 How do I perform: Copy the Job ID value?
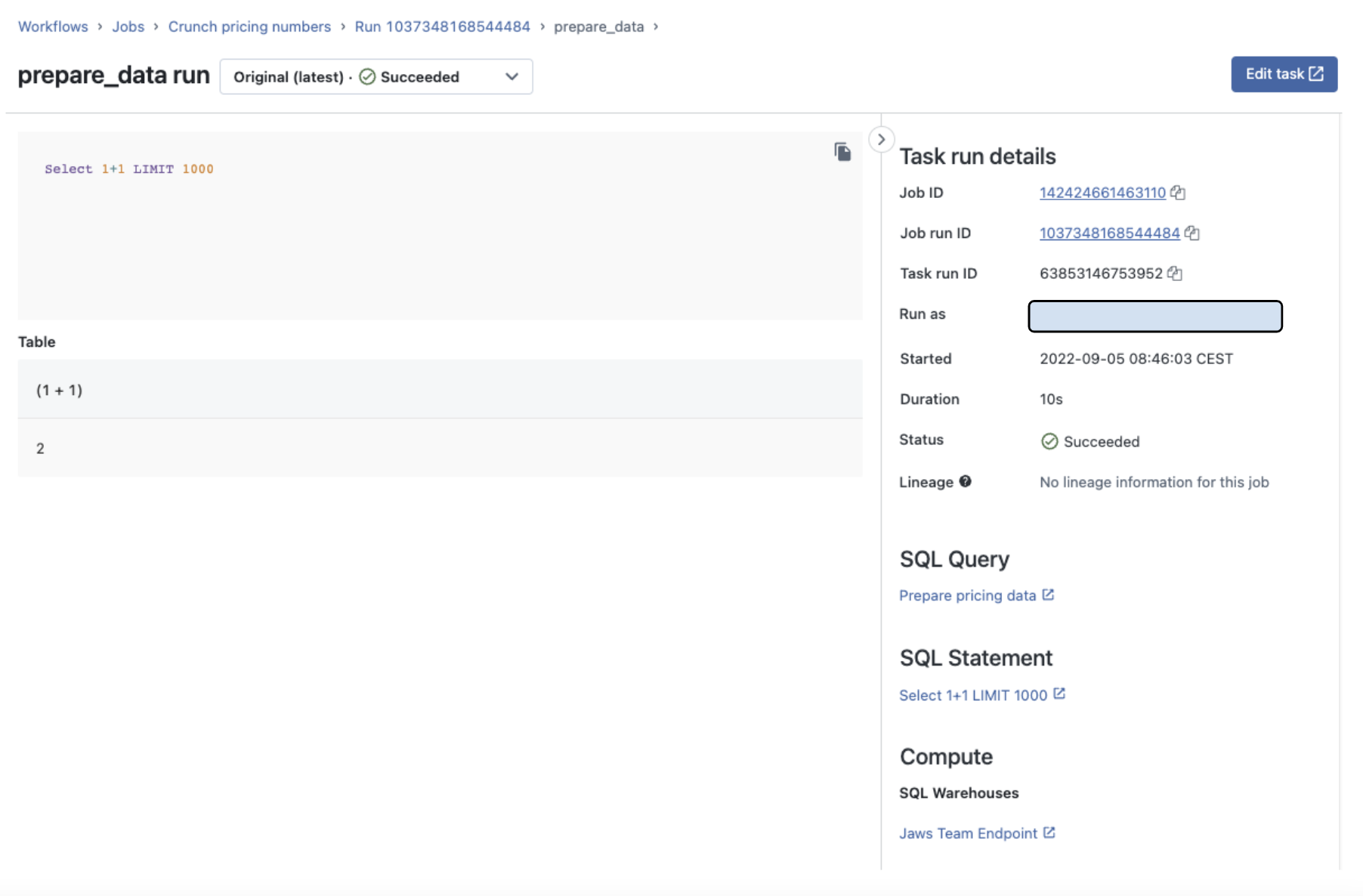tap(1177, 193)
